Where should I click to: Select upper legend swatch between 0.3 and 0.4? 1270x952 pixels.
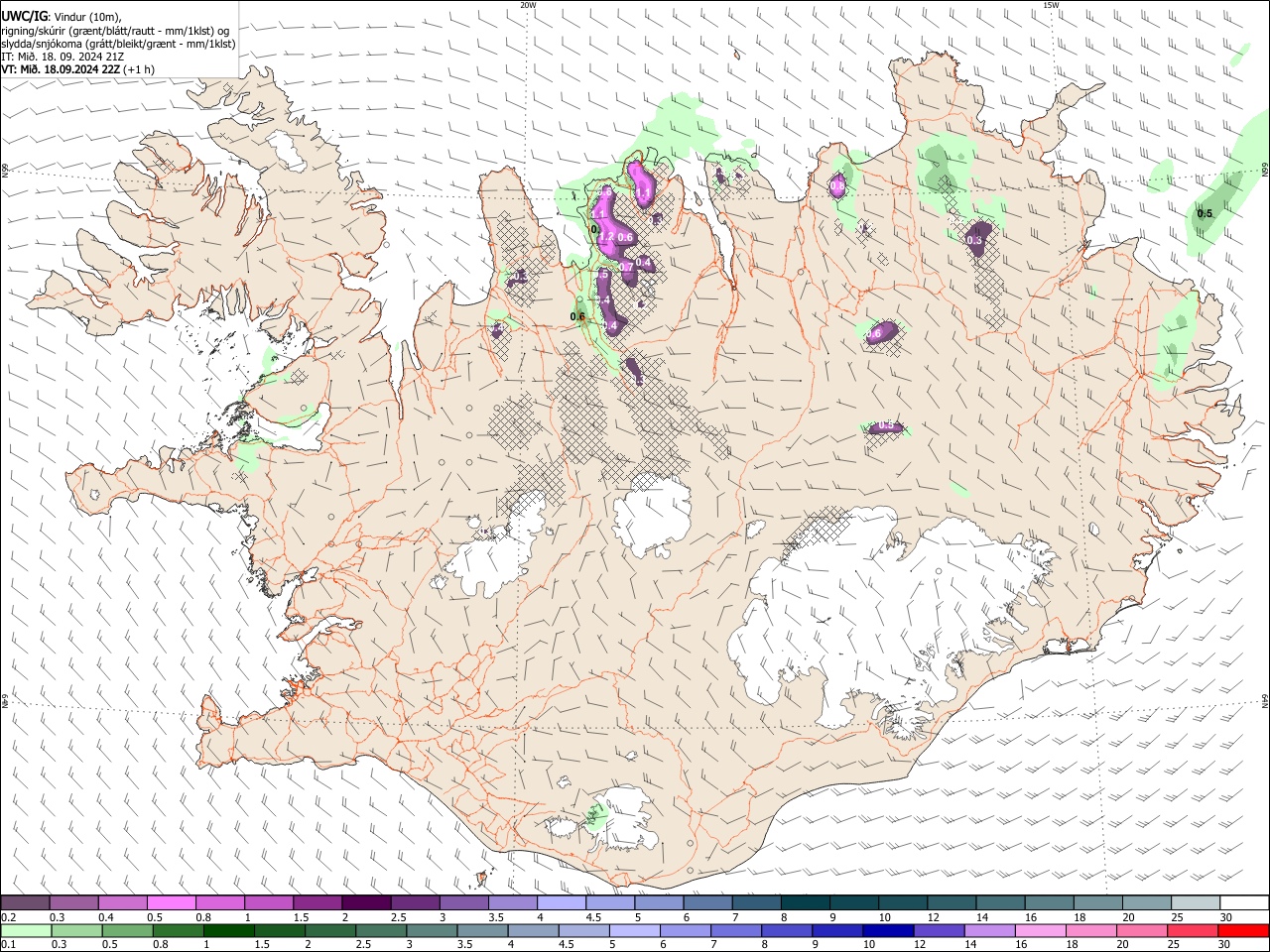73,902
